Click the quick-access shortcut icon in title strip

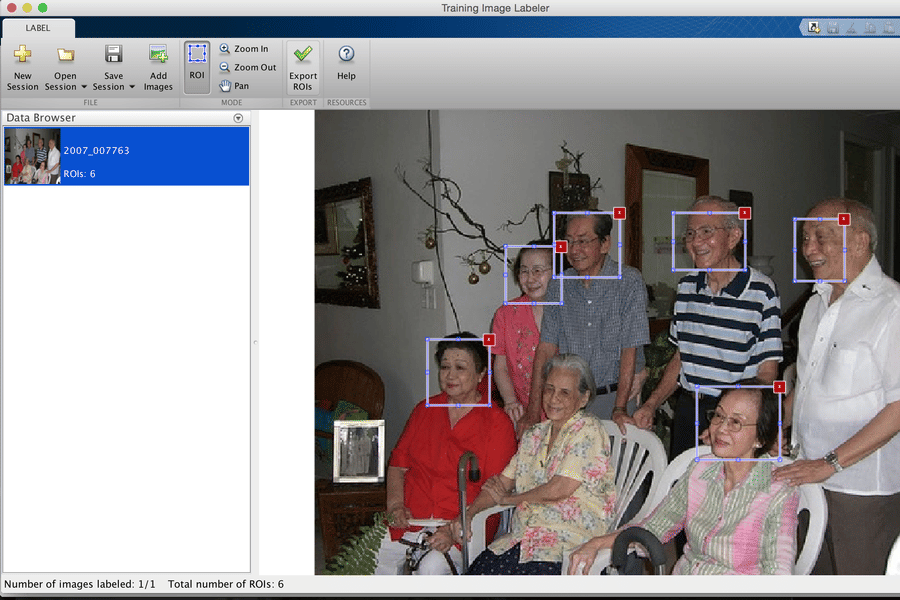(x=814, y=27)
